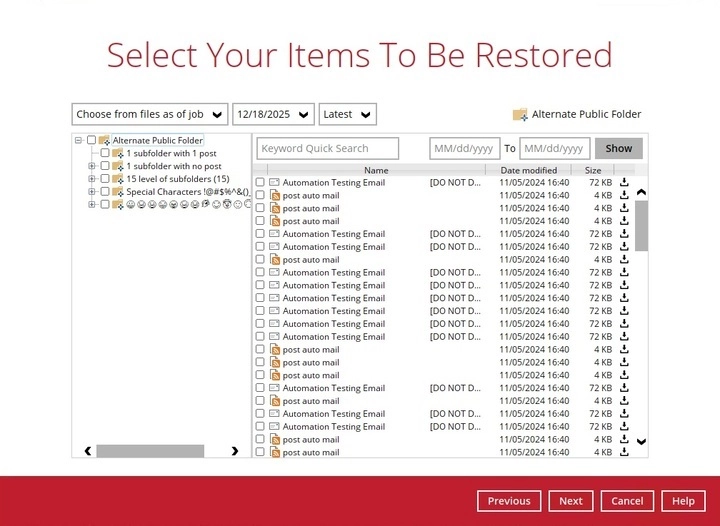Check the bottom-most post auto mail row checkbox

(x=260, y=452)
